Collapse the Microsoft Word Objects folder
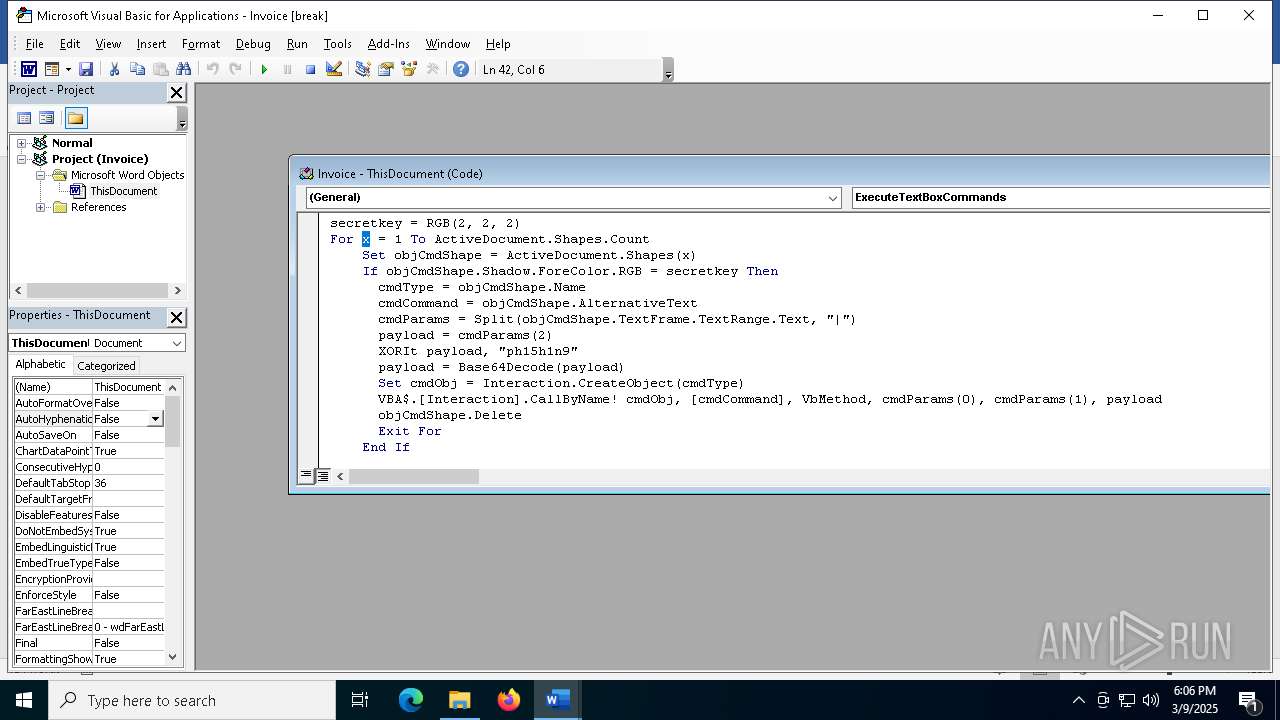Viewport: 1280px width, 720px height. (41, 175)
